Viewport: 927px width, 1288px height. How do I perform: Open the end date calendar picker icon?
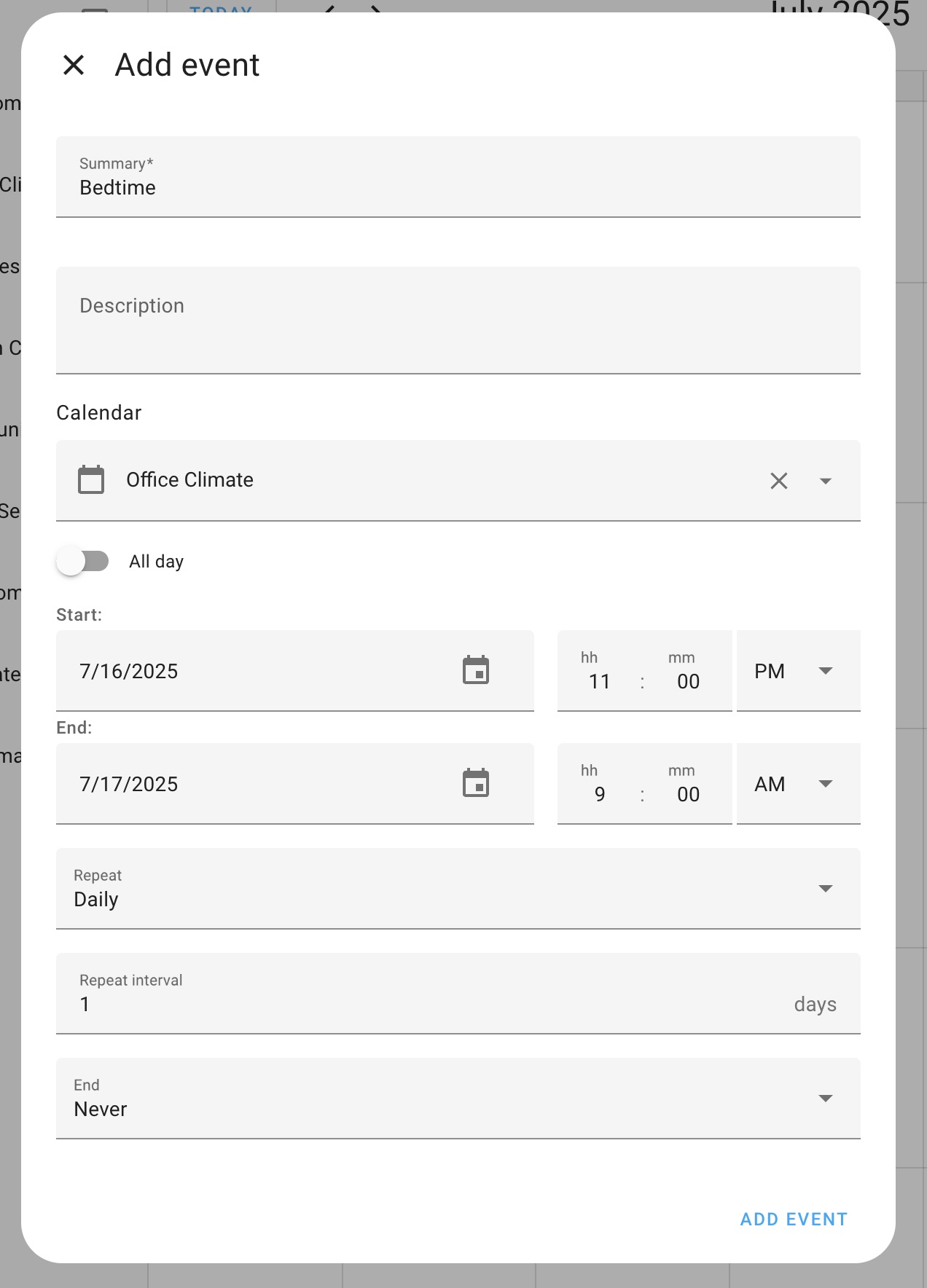pos(476,783)
